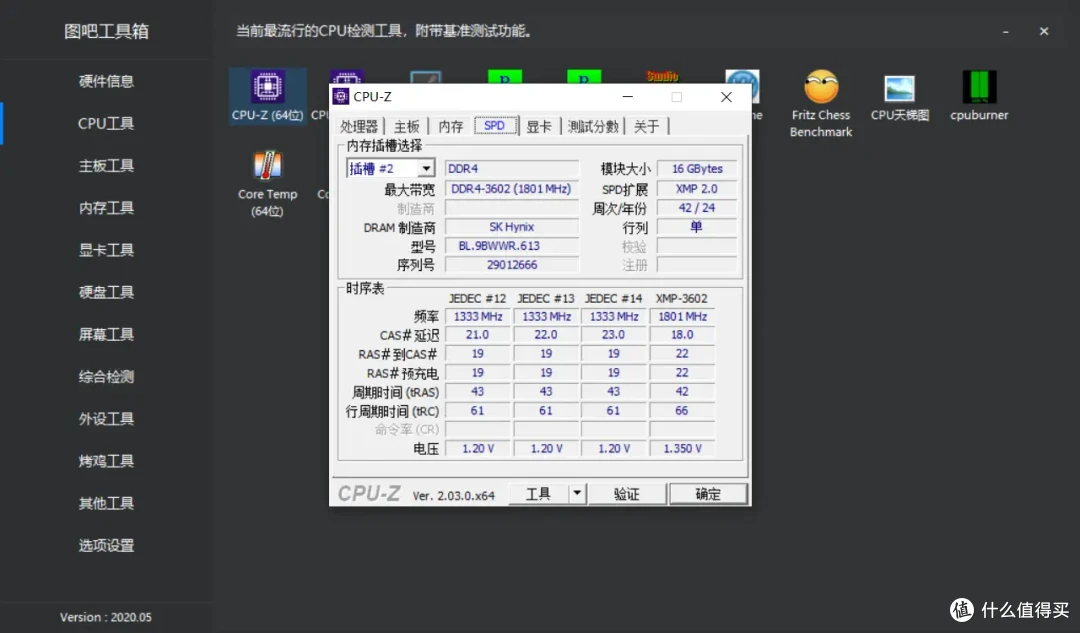The height and width of the screenshot is (633, 1080).
Task: Open the CPU天梯图 icon
Action: click(x=900, y=96)
